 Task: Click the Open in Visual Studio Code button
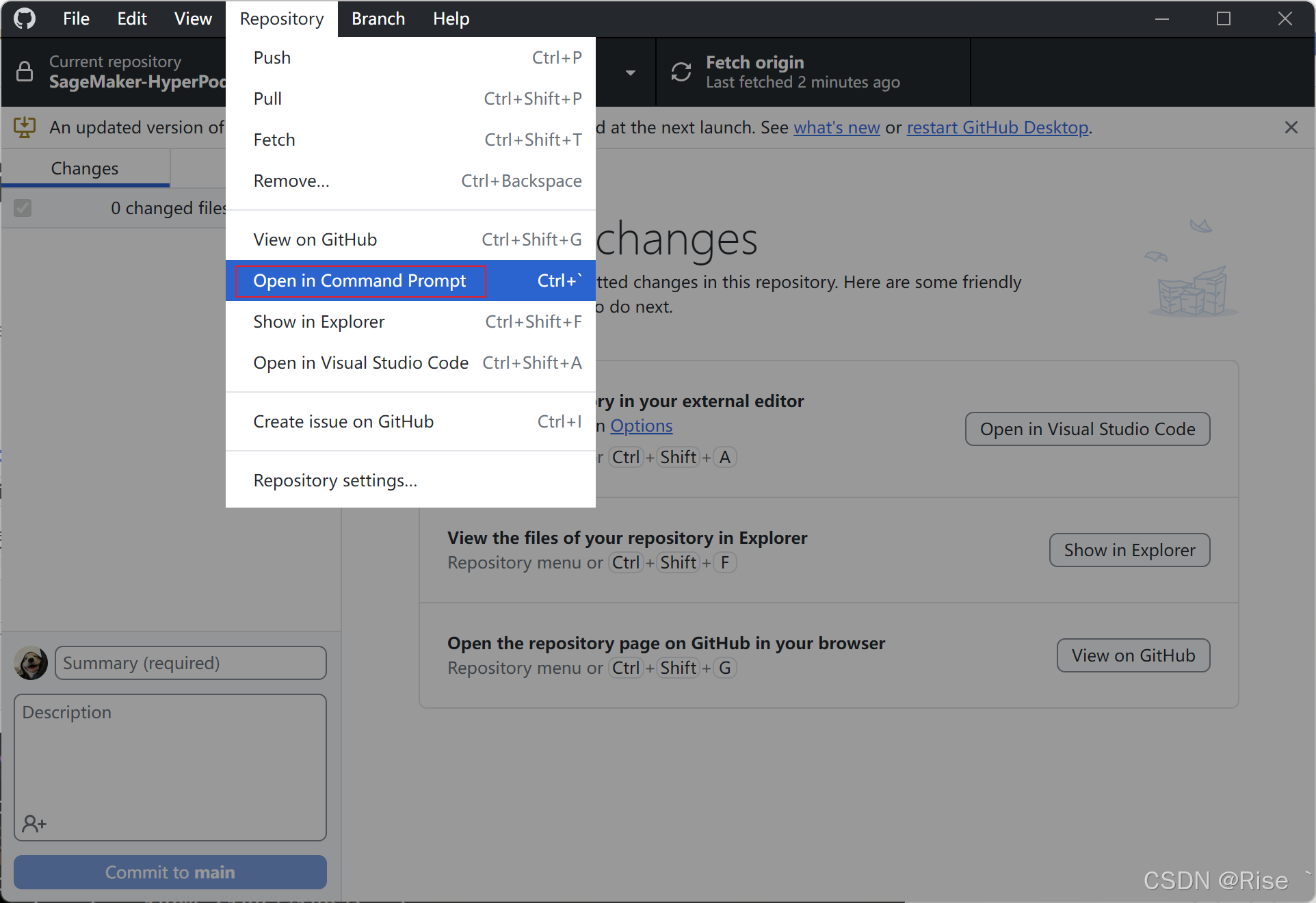1087,429
